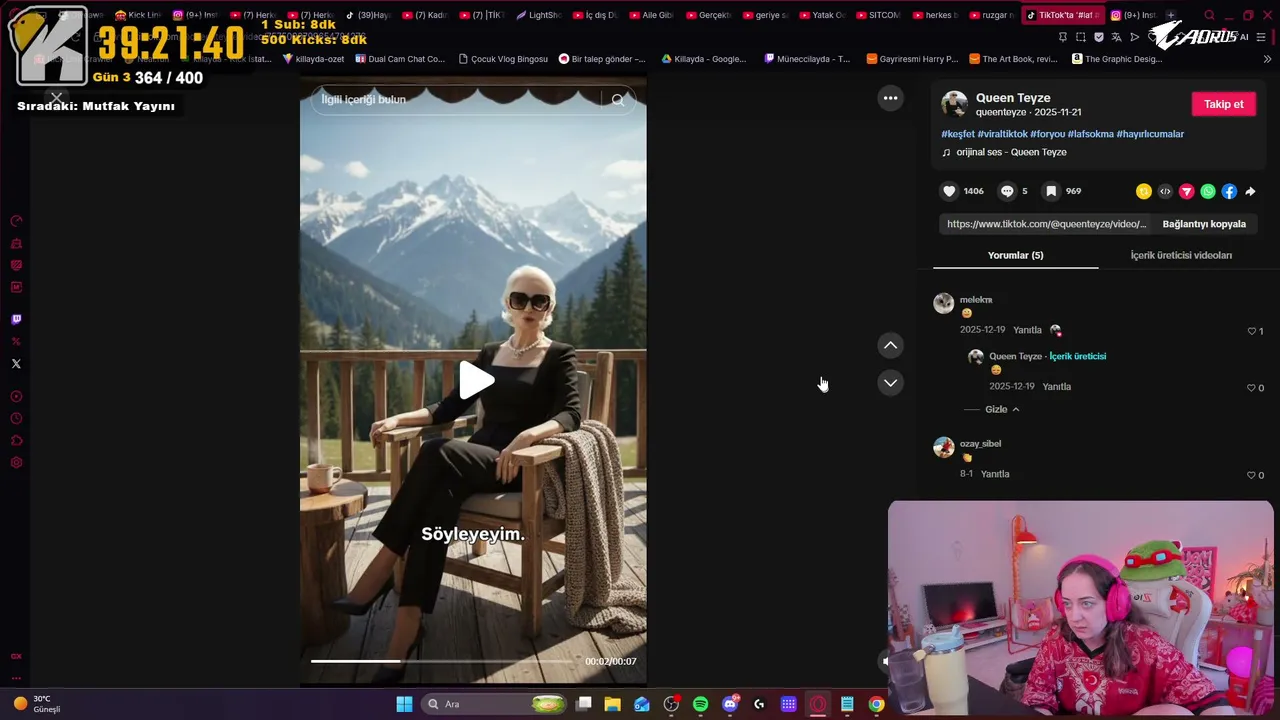Screen dimensions: 1280x720
Task: Open 'The Art Book, revi...' bookmark
Action: [1013, 59]
